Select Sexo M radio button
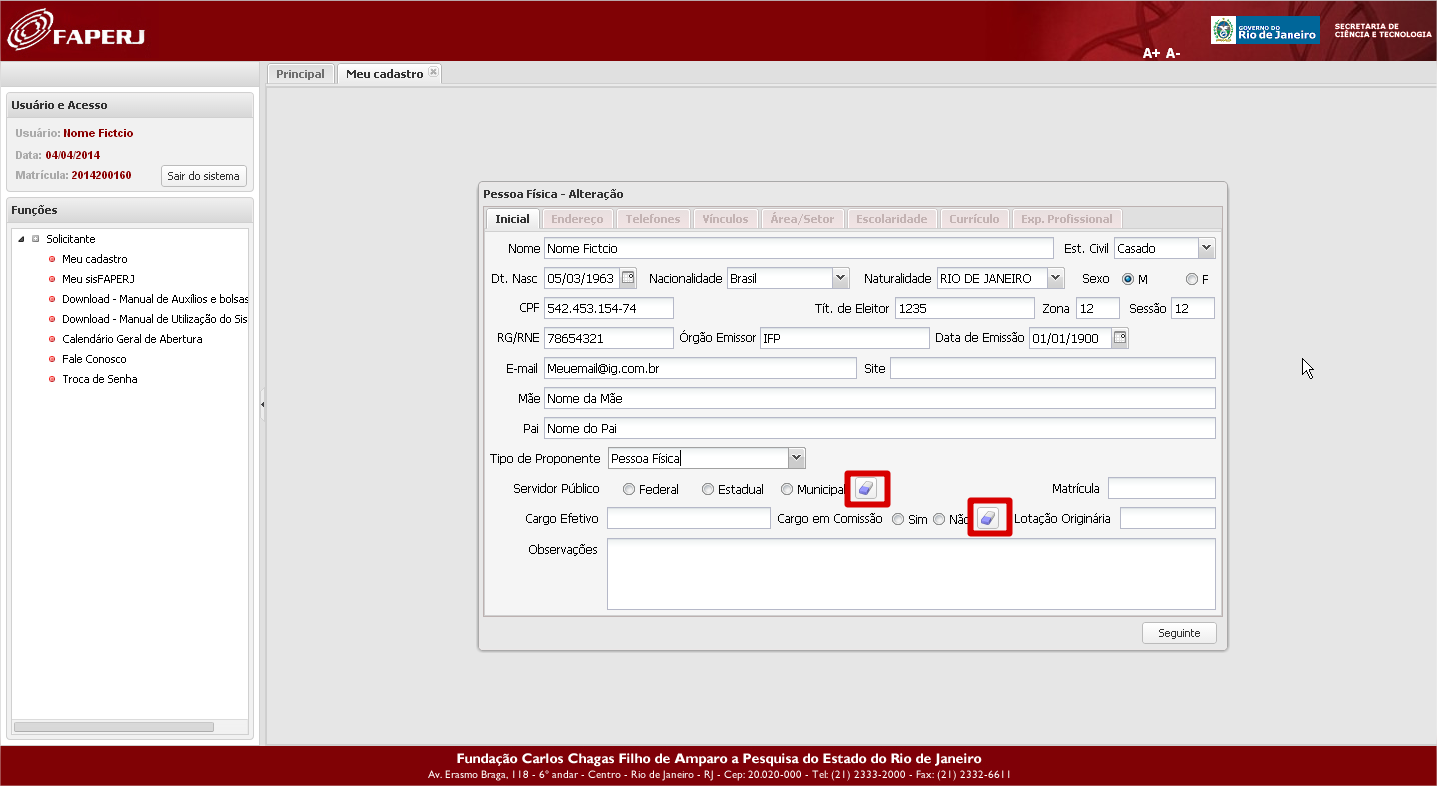Viewport: 1437px width, 786px height. [1128, 279]
